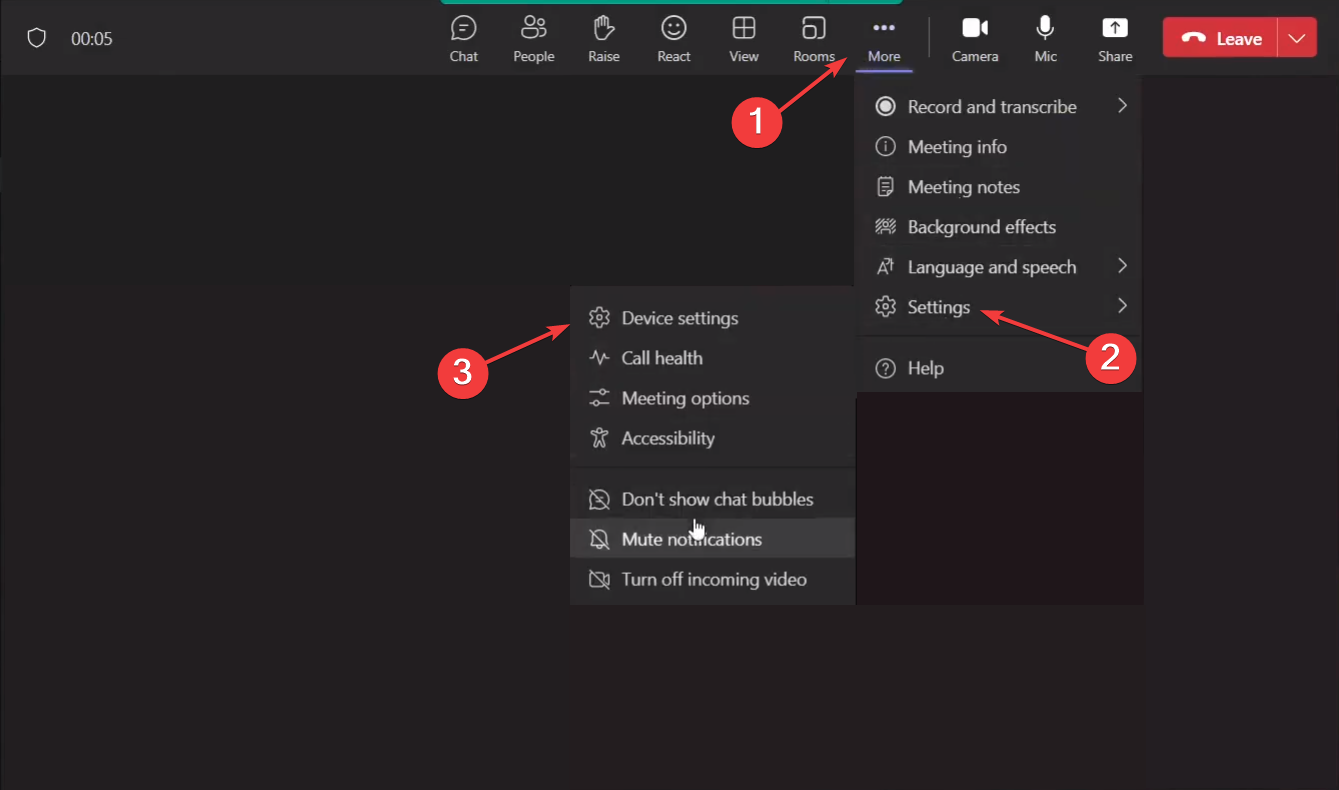Click the 00:05 meeting timer

pos(92,39)
